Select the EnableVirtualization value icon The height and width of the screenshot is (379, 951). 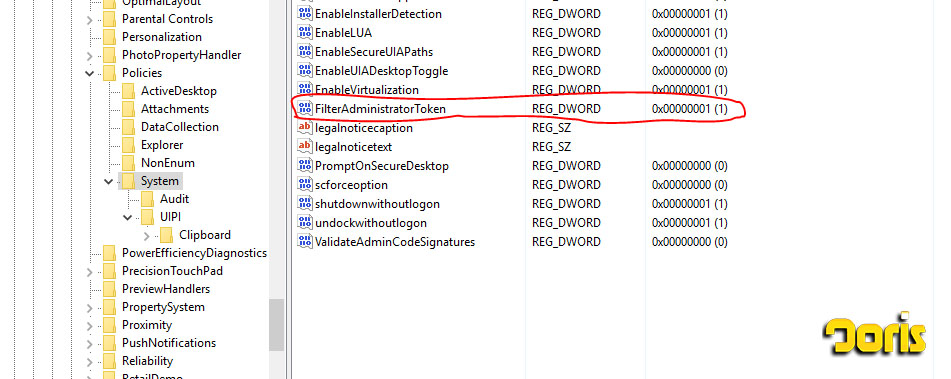[304, 89]
